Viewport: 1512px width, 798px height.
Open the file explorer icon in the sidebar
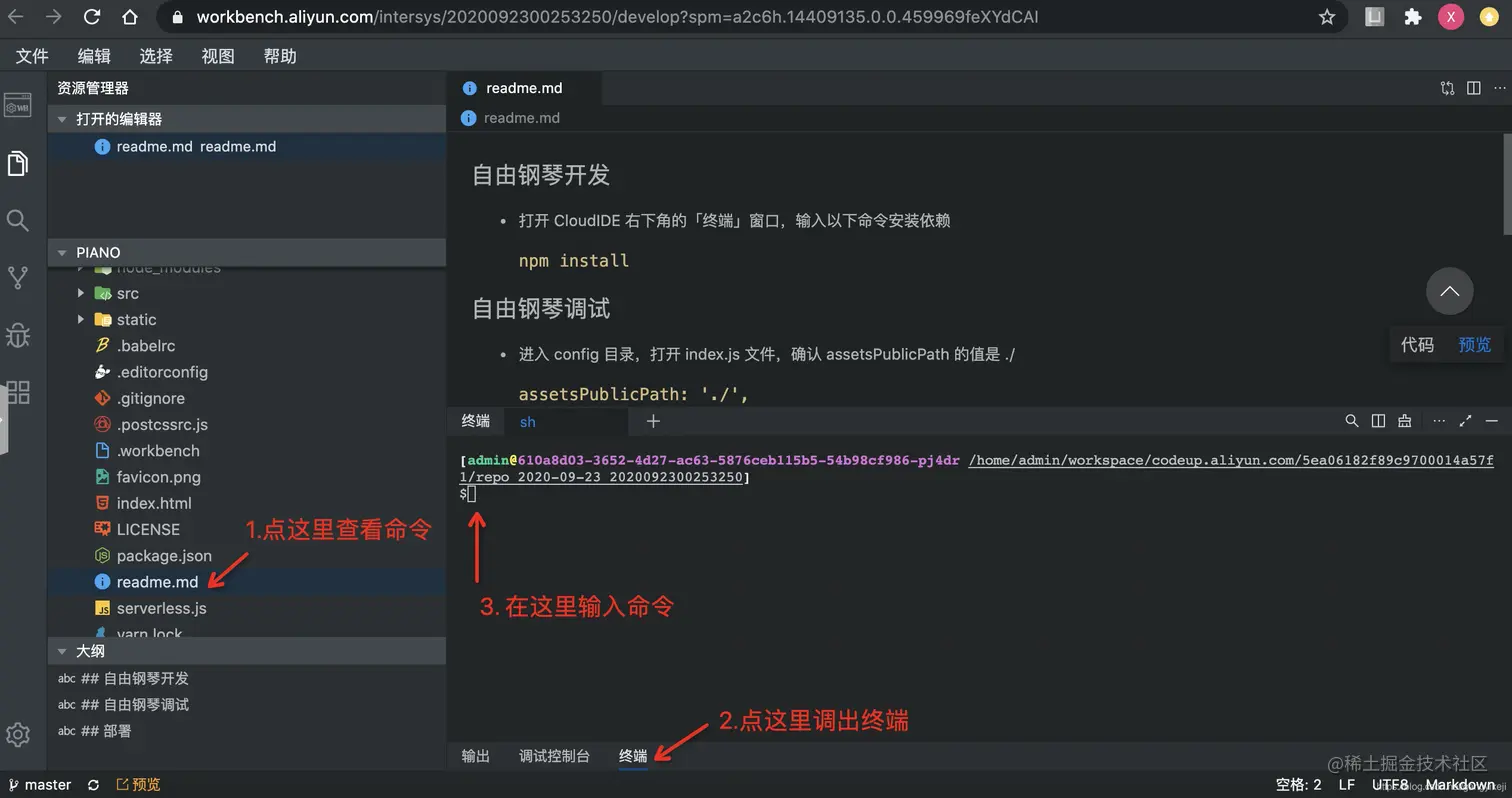pos(18,162)
